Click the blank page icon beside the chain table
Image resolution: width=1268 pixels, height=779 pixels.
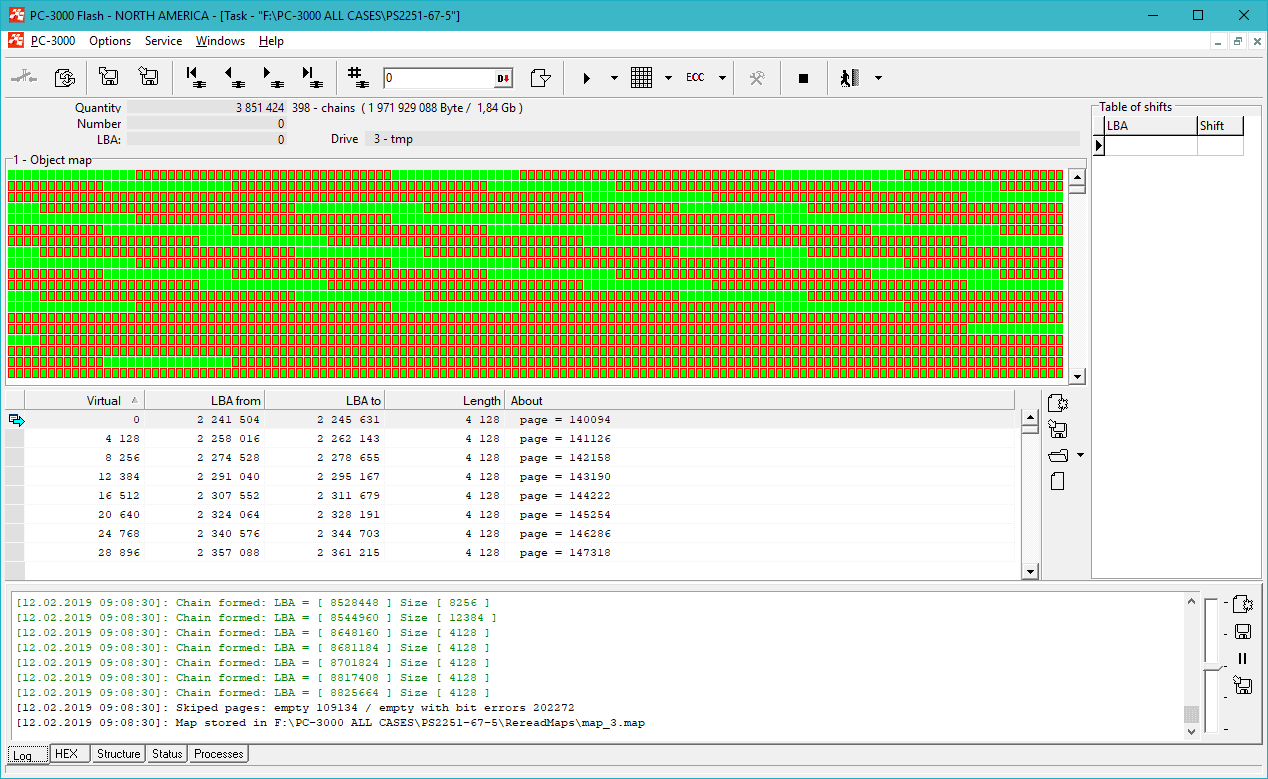coord(1058,482)
